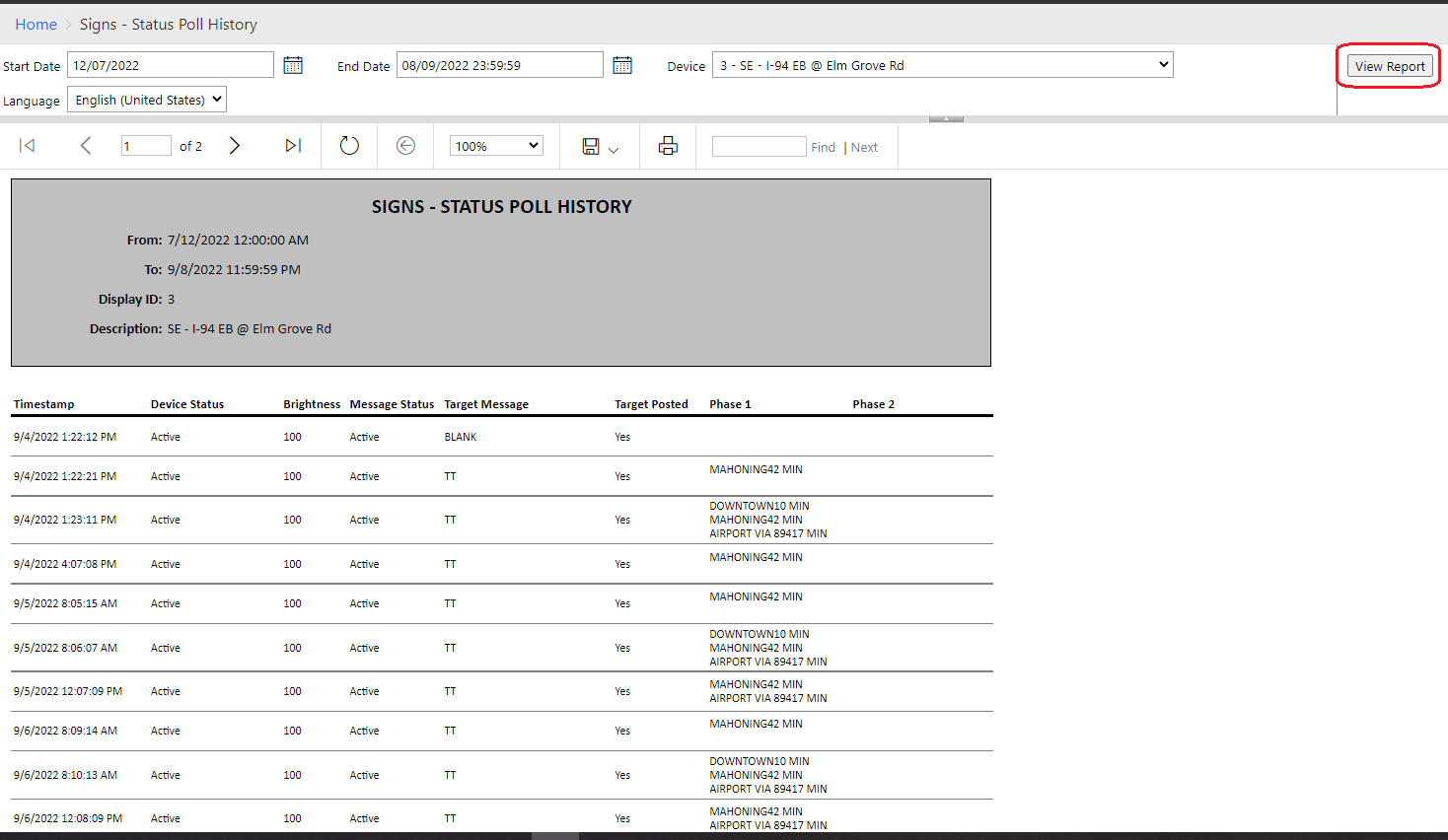Click the current page number box
Image resolution: width=1448 pixels, height=840 pixels.
[146, 146]
